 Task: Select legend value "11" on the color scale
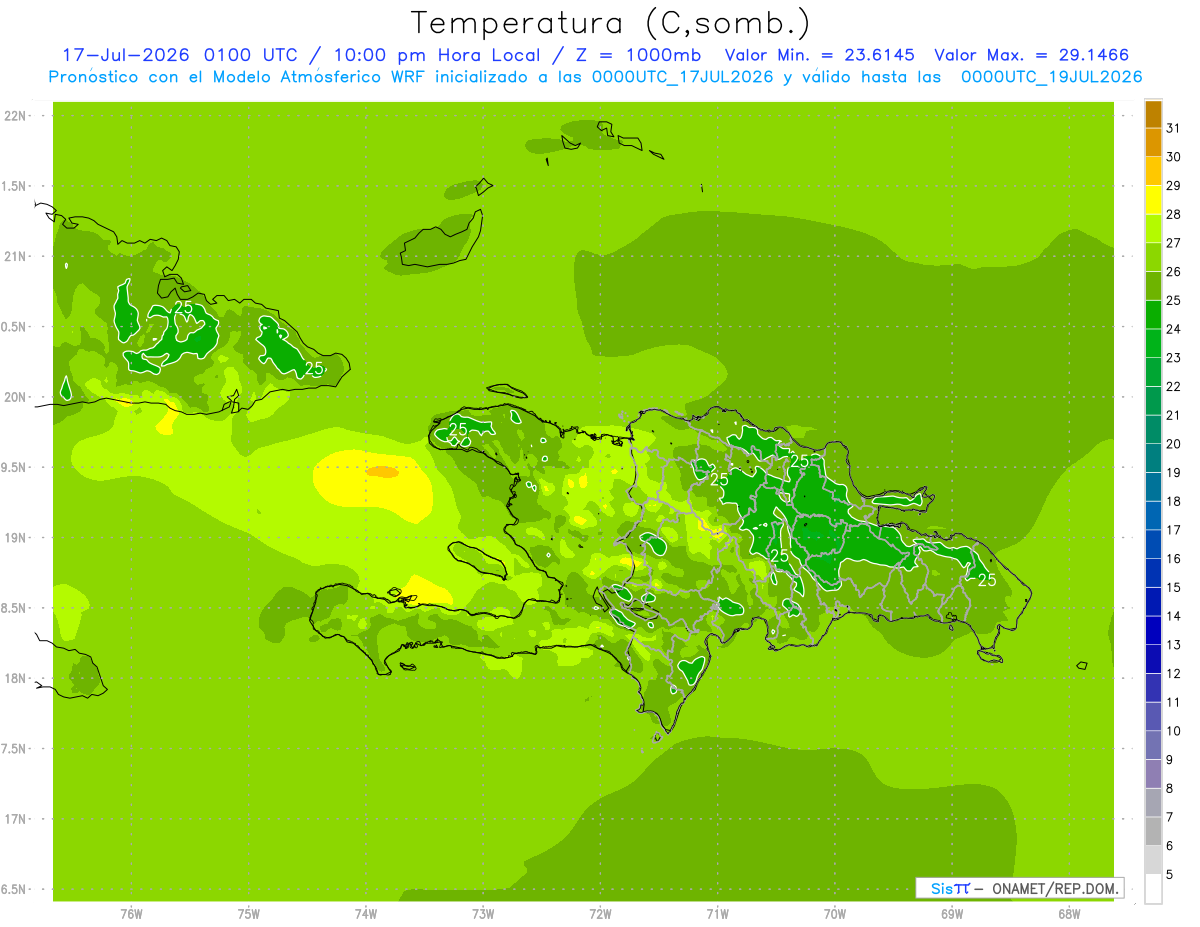coord(1173,702)
